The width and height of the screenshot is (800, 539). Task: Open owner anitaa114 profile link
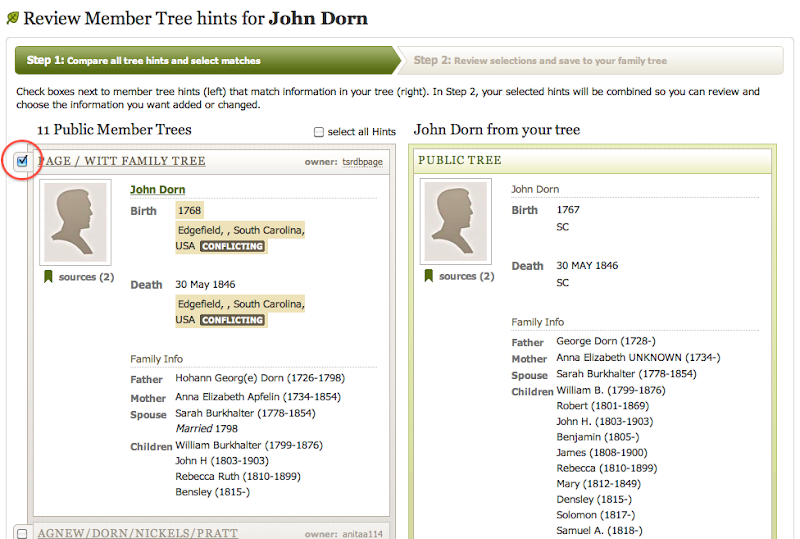click(362, 534)
